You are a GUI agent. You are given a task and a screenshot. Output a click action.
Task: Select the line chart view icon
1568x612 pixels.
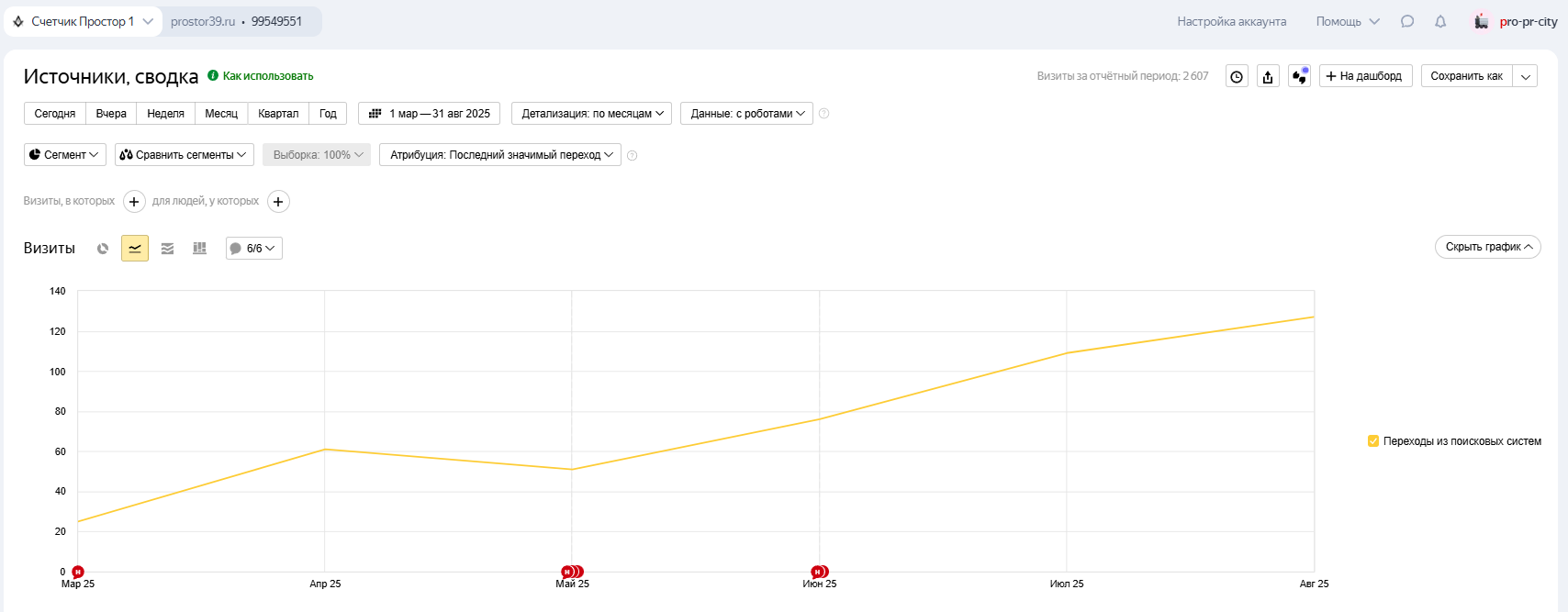135,249
